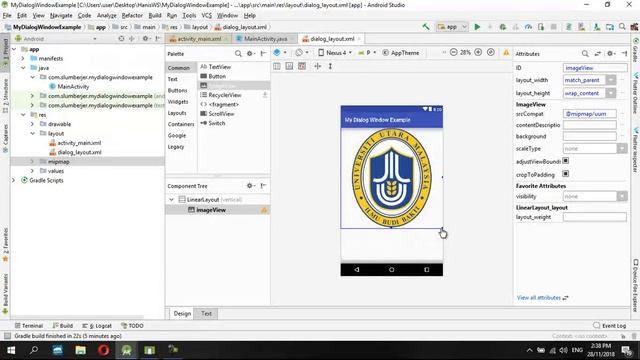Screen dimensions: 640x360
Task: Open Nexus 4 device selector
Action: tap(335, 53)
